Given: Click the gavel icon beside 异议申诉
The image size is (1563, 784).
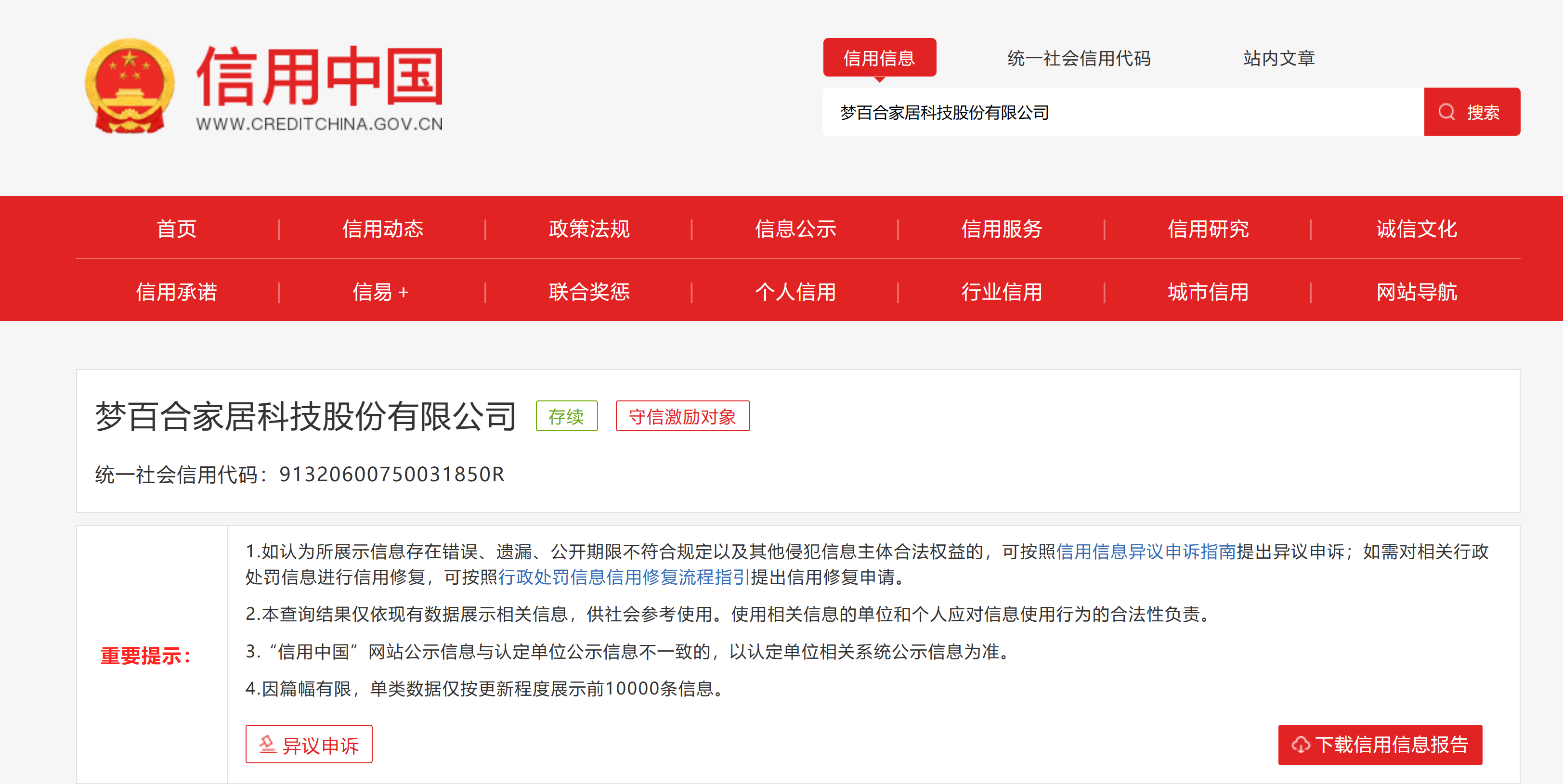Looking at the screenshot, I should coord(267,744).
